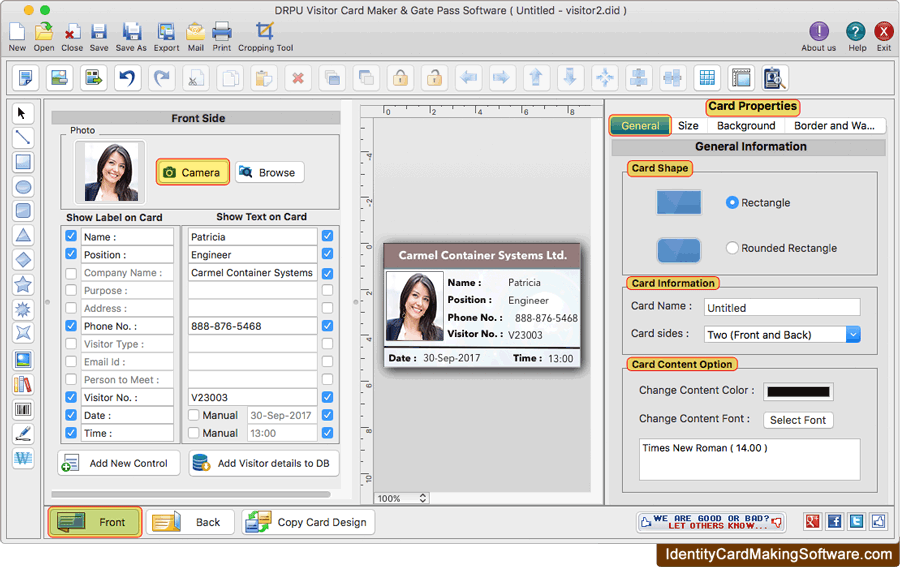The height and width of the screenshot is (567, 900).
Task: Click the red Delete X toolbar icon
Action: (298, 77)
